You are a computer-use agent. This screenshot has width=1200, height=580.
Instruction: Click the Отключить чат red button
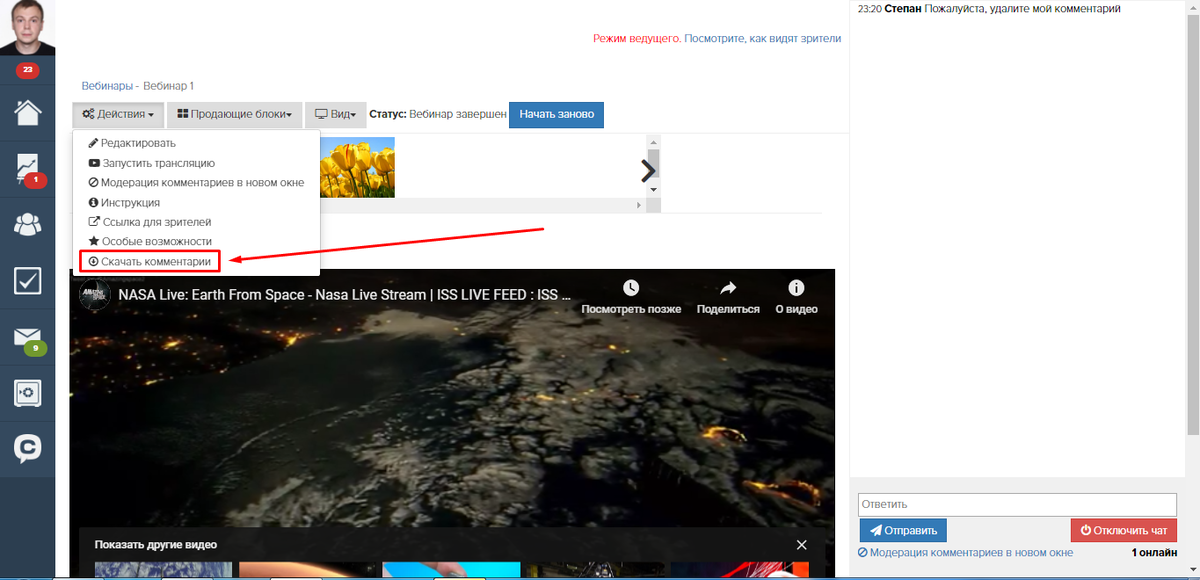(1123, 530)
